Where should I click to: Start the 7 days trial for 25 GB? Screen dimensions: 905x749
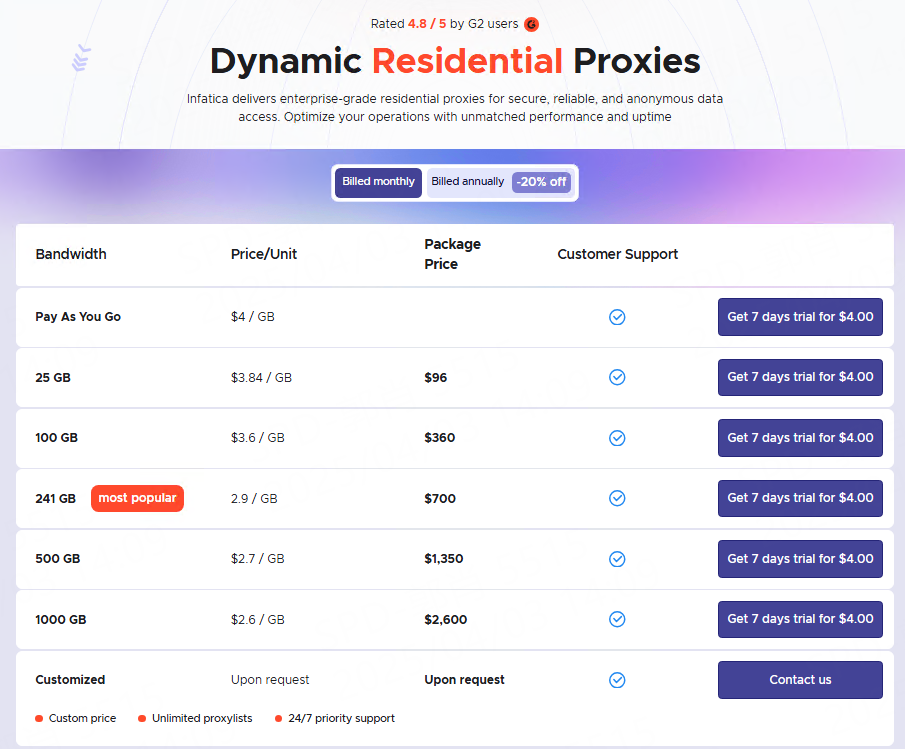(x=800, y=377)
